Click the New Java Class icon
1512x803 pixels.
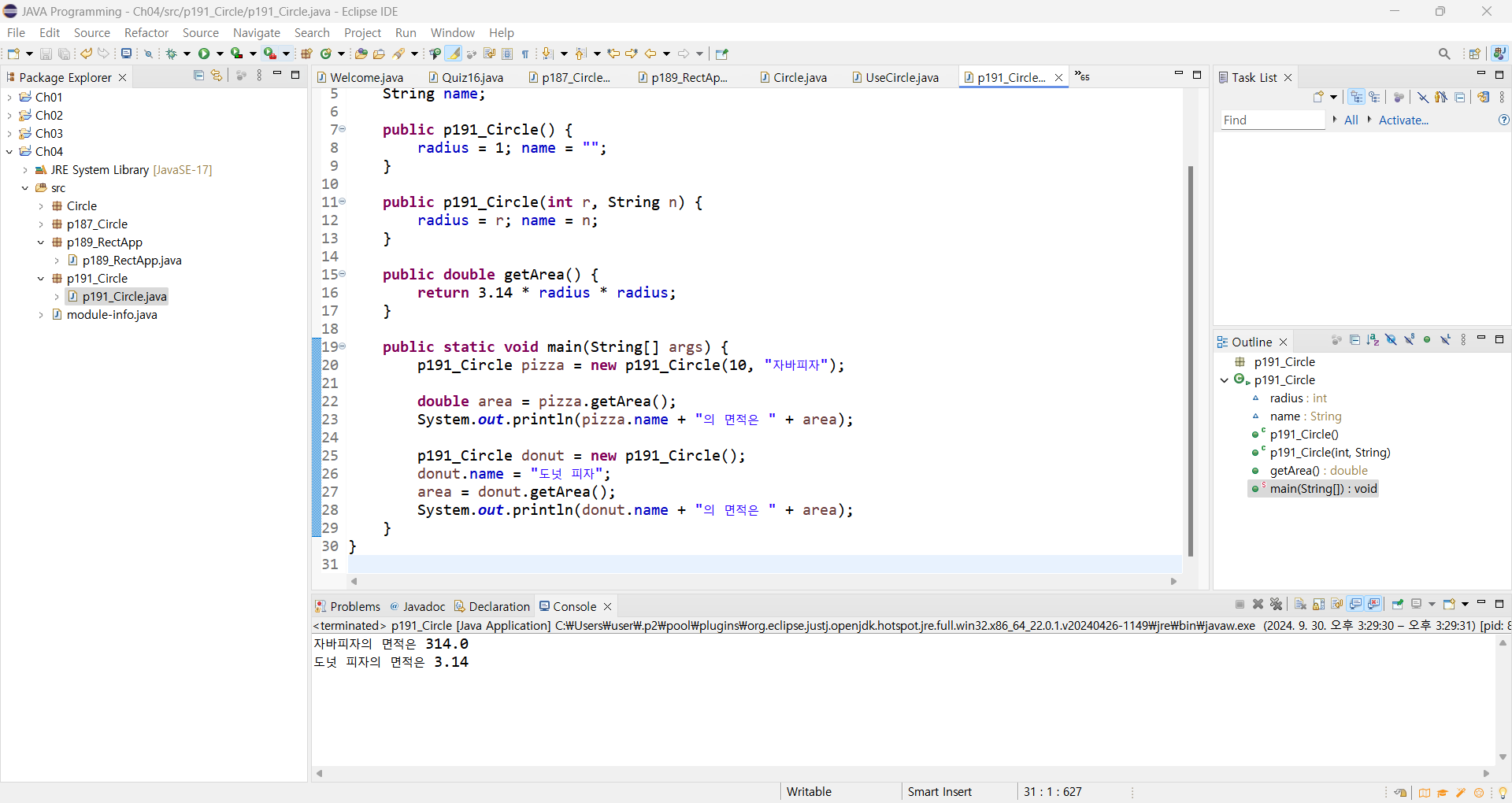tap(326, 54)
